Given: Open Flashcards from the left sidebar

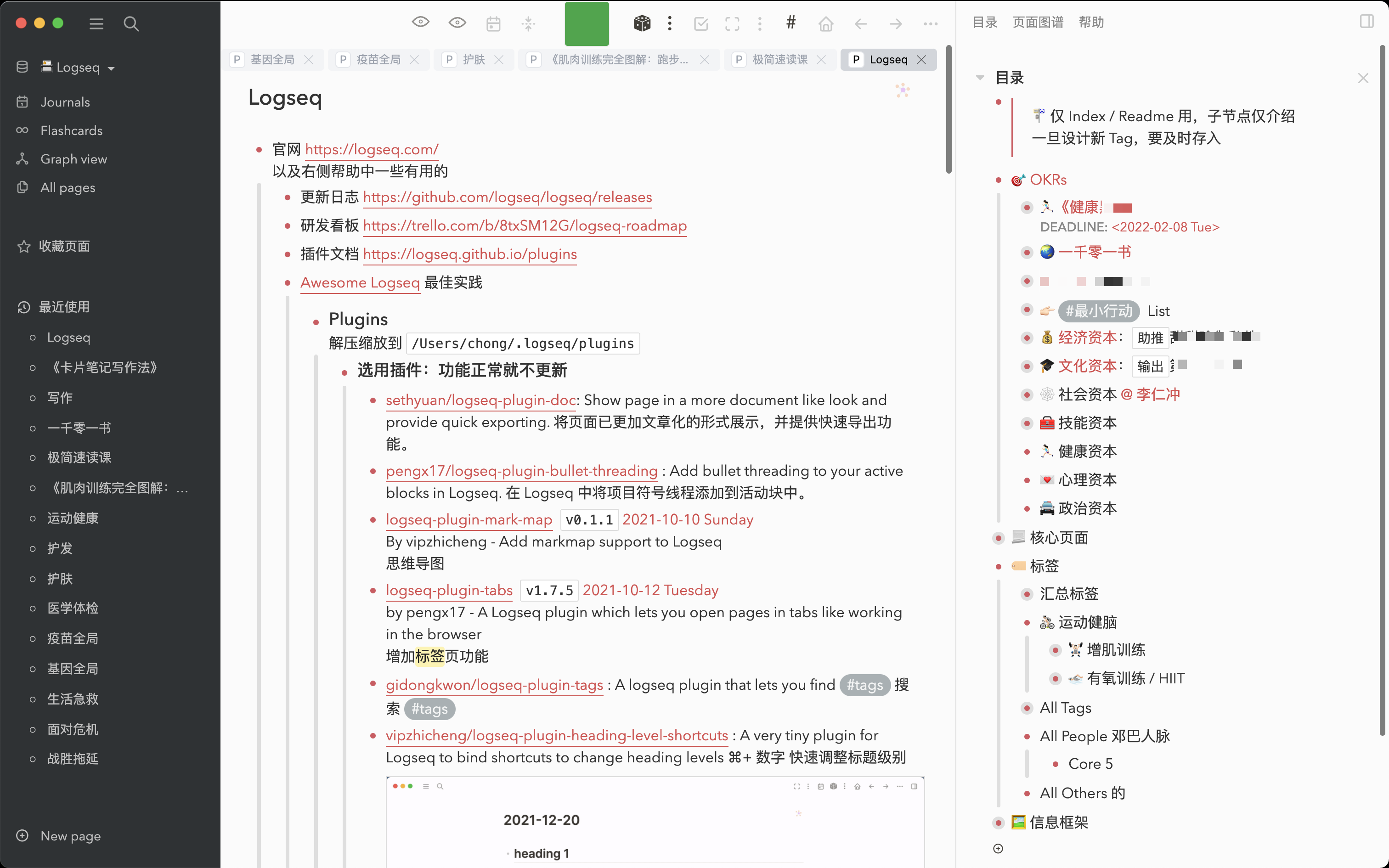Looking at the screenshot, I should point(71,130).
